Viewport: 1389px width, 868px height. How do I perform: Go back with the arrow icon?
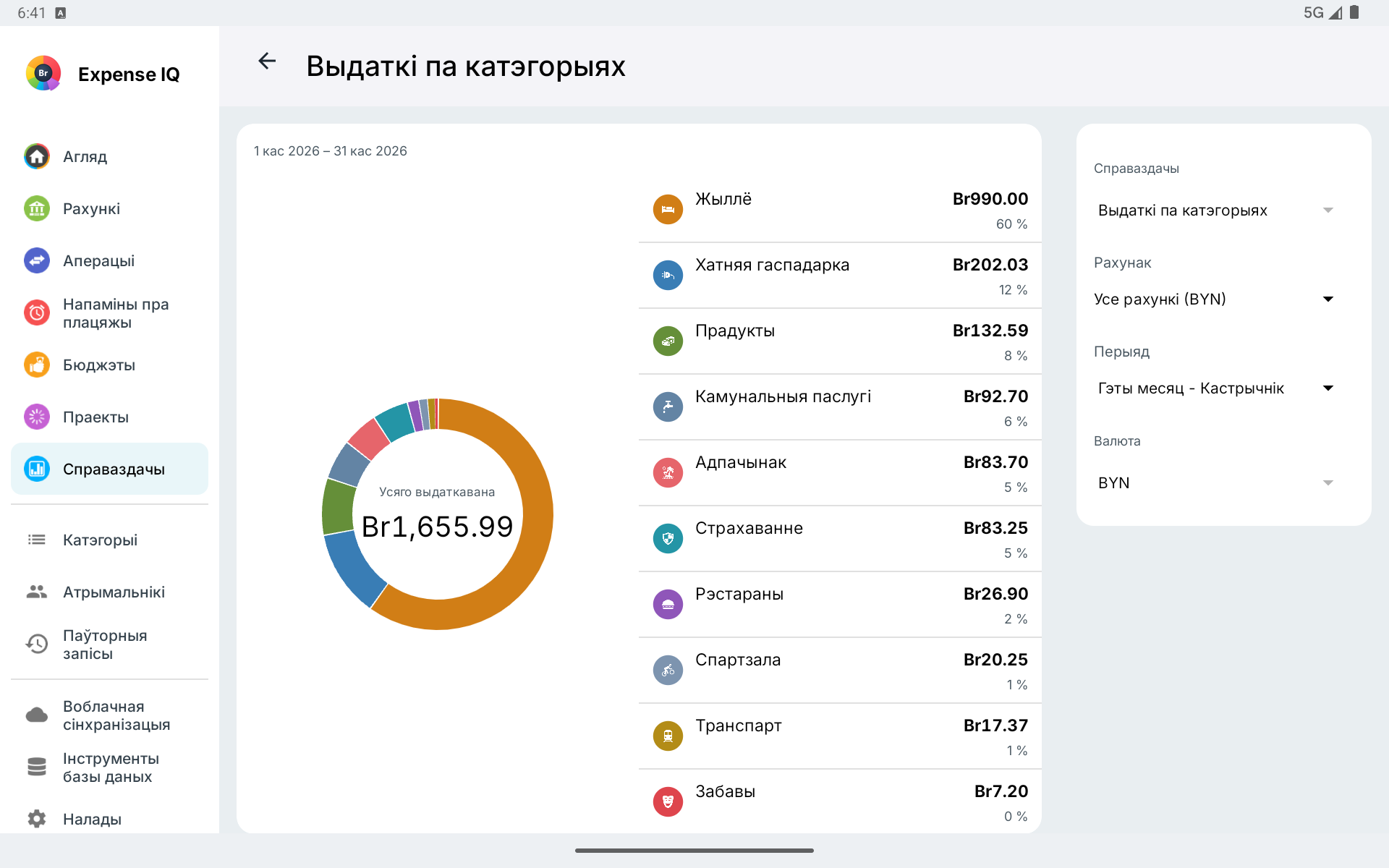(x=267, y=61)
